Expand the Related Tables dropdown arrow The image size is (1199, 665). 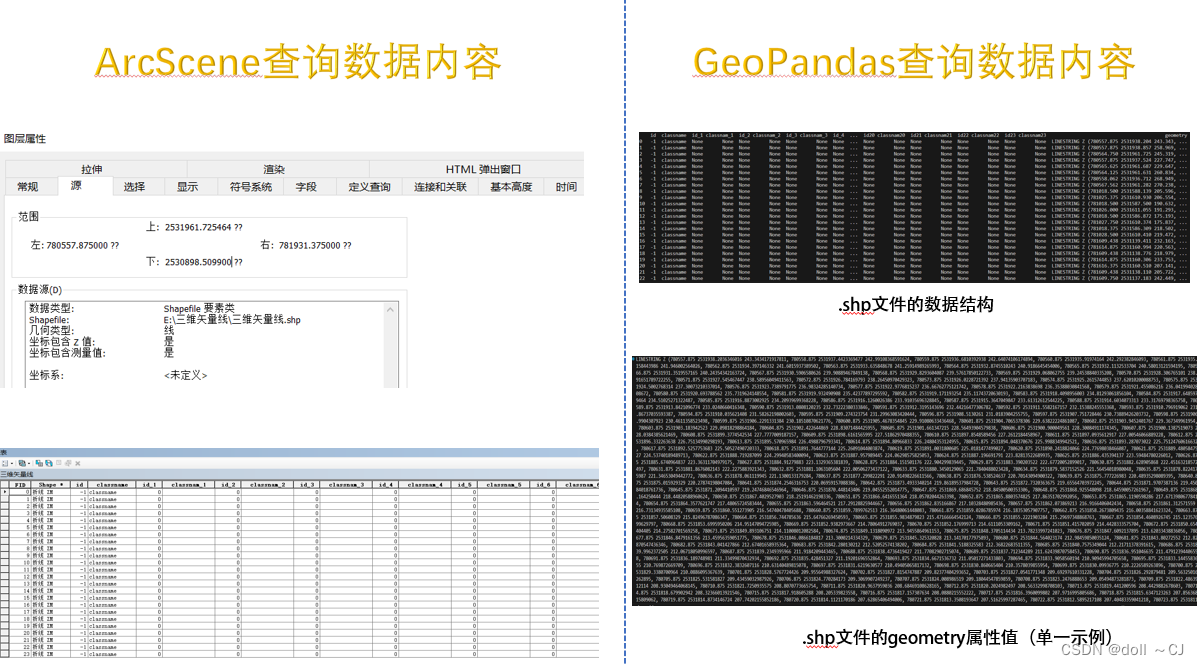click(29, 463)
